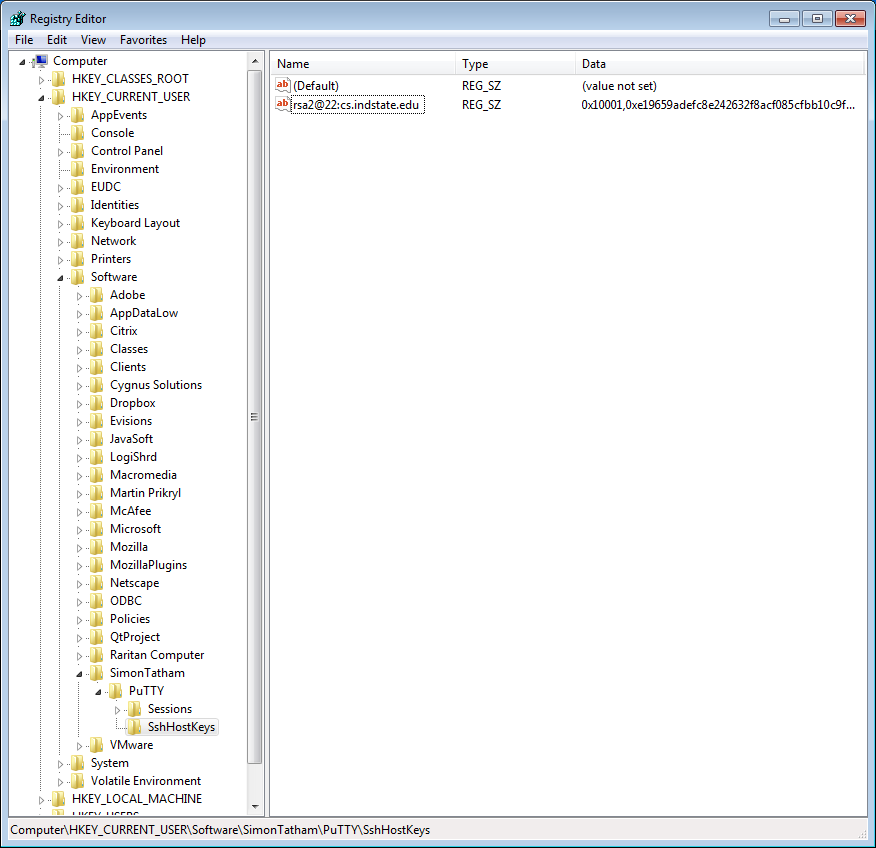Viewport: 876px width, 848px height.
Task: Click the (Default) string value icon
Action: coord(283,85)
